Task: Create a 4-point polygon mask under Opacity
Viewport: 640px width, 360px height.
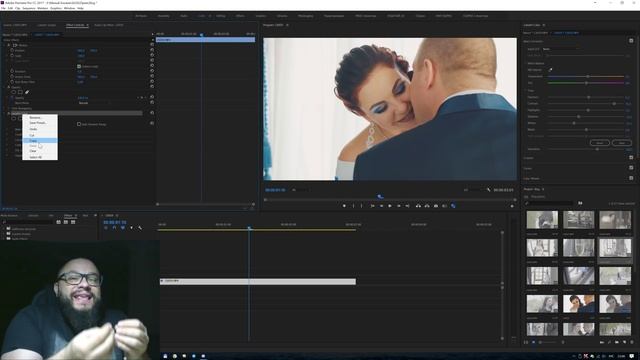Action: coord(20,92)
